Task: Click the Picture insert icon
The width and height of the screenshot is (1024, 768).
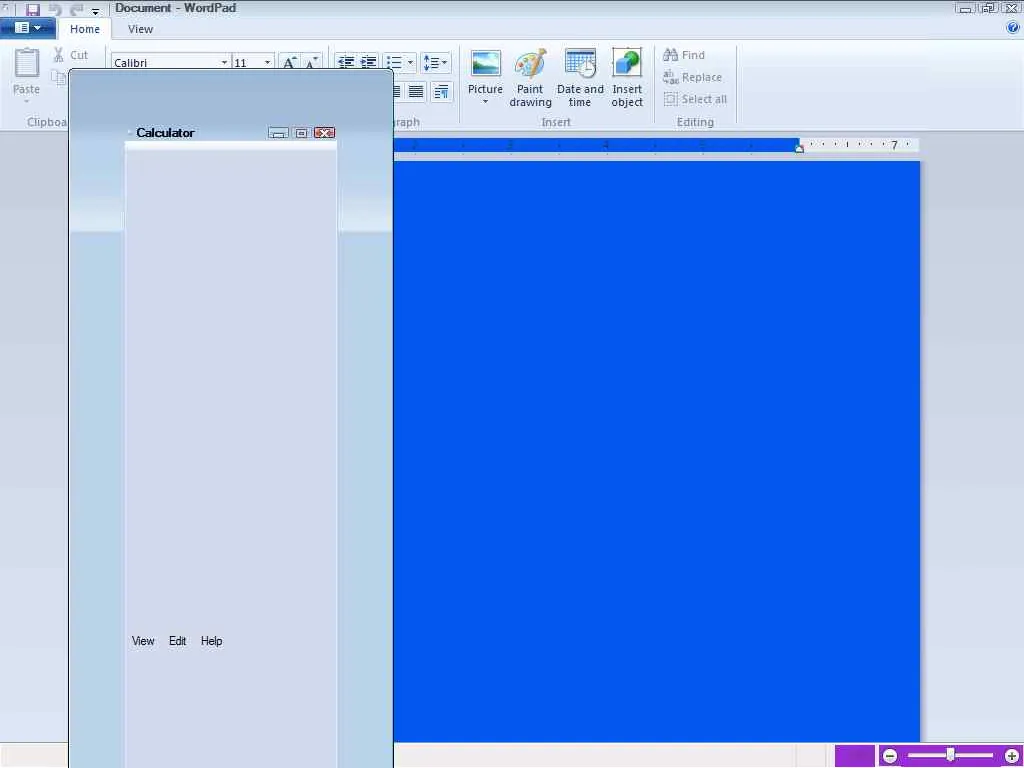Action: [x=485, y=64]
